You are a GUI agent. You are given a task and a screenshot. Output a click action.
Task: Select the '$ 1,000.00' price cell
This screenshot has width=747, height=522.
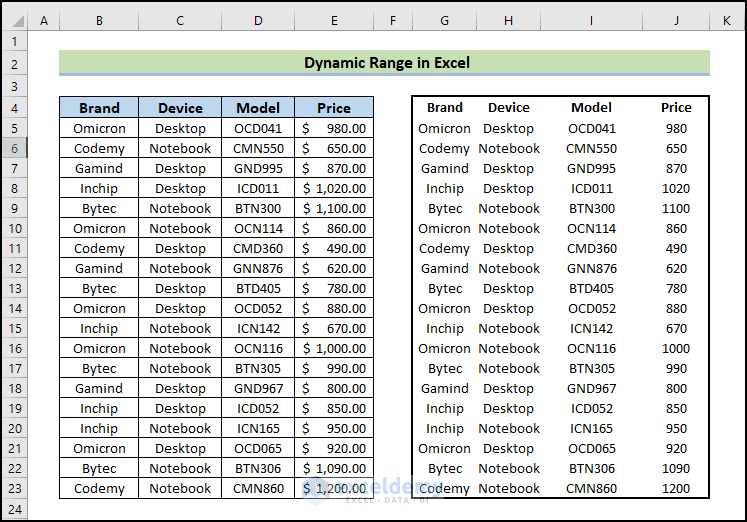pos(334,348)
